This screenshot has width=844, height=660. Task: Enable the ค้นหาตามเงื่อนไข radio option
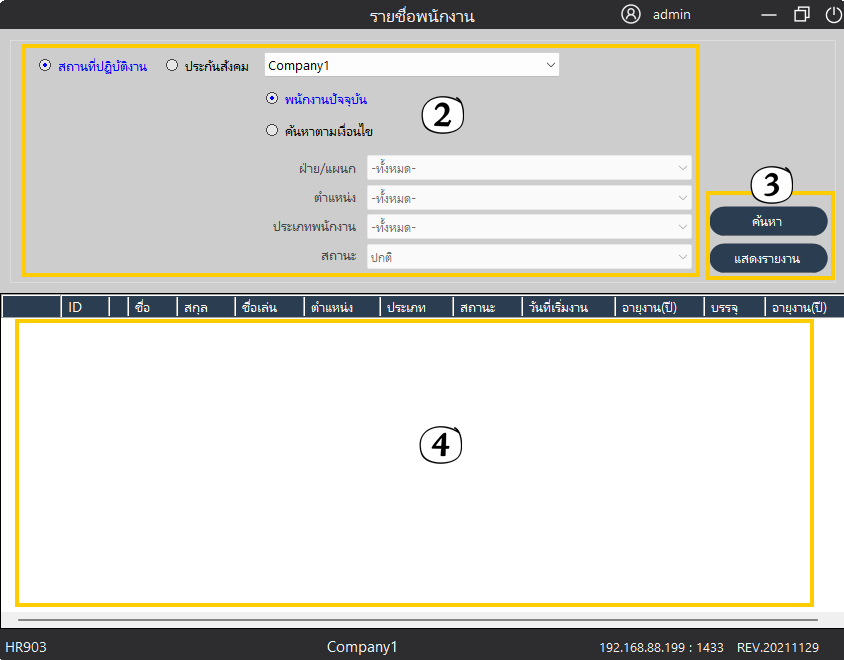pyautogui.click(x=272, y=130)
